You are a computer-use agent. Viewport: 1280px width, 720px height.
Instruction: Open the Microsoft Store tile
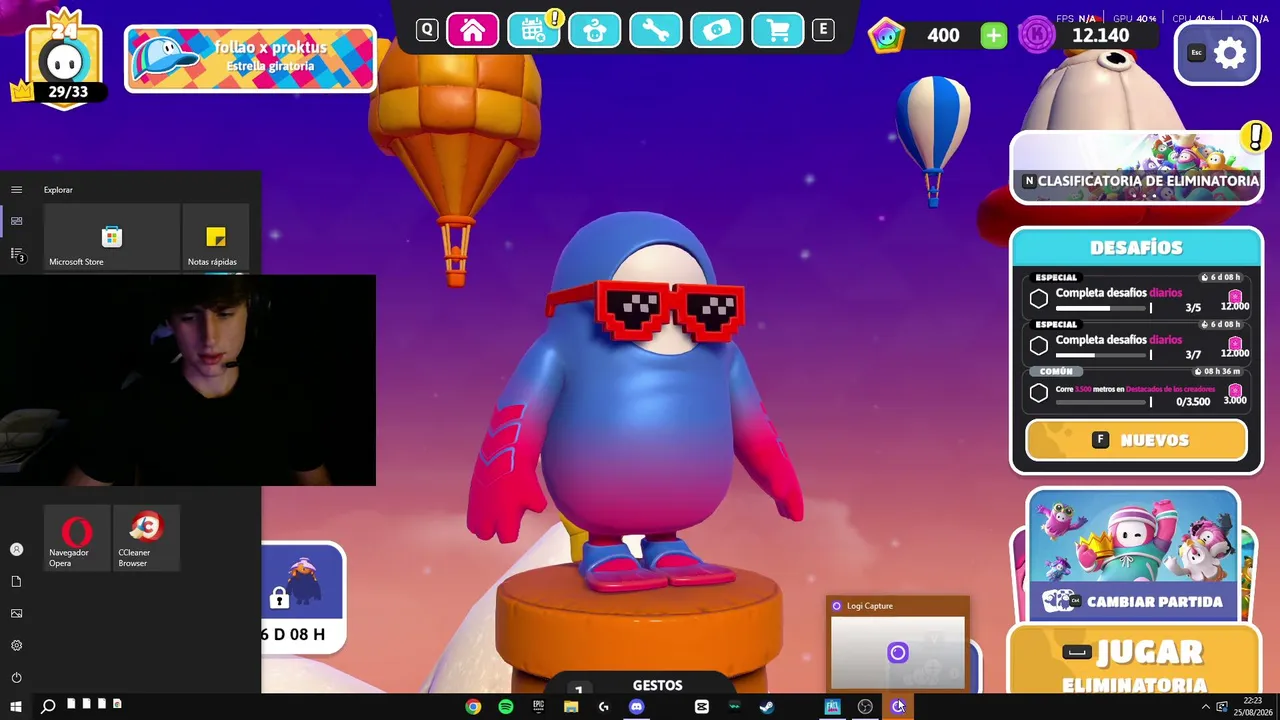112,238
